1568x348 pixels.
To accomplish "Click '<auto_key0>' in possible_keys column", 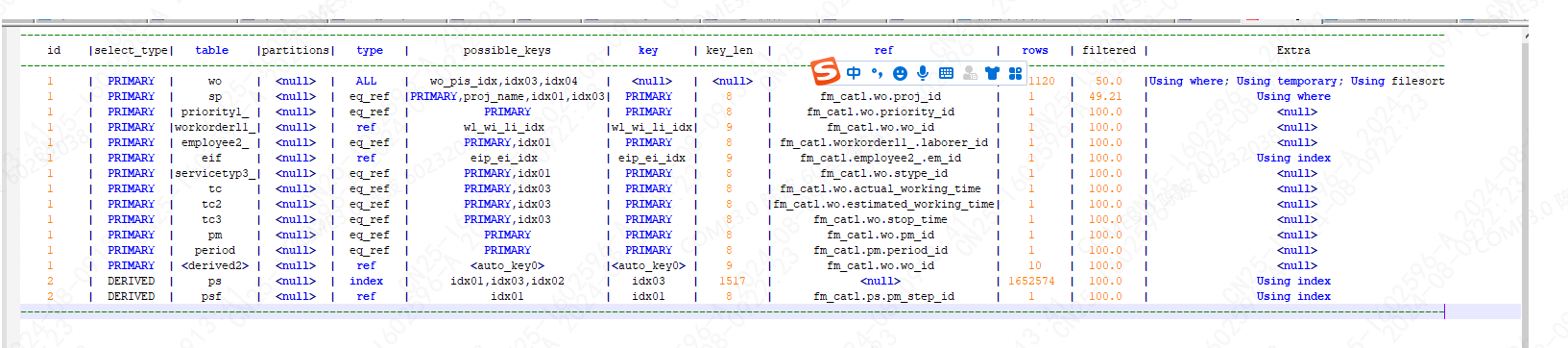I will [x=508, y=265].
